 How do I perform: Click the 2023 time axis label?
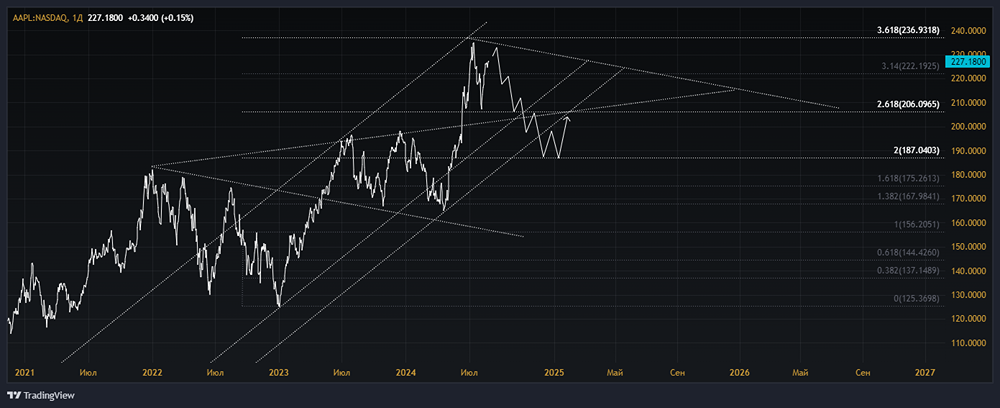[x=279, y=372]
